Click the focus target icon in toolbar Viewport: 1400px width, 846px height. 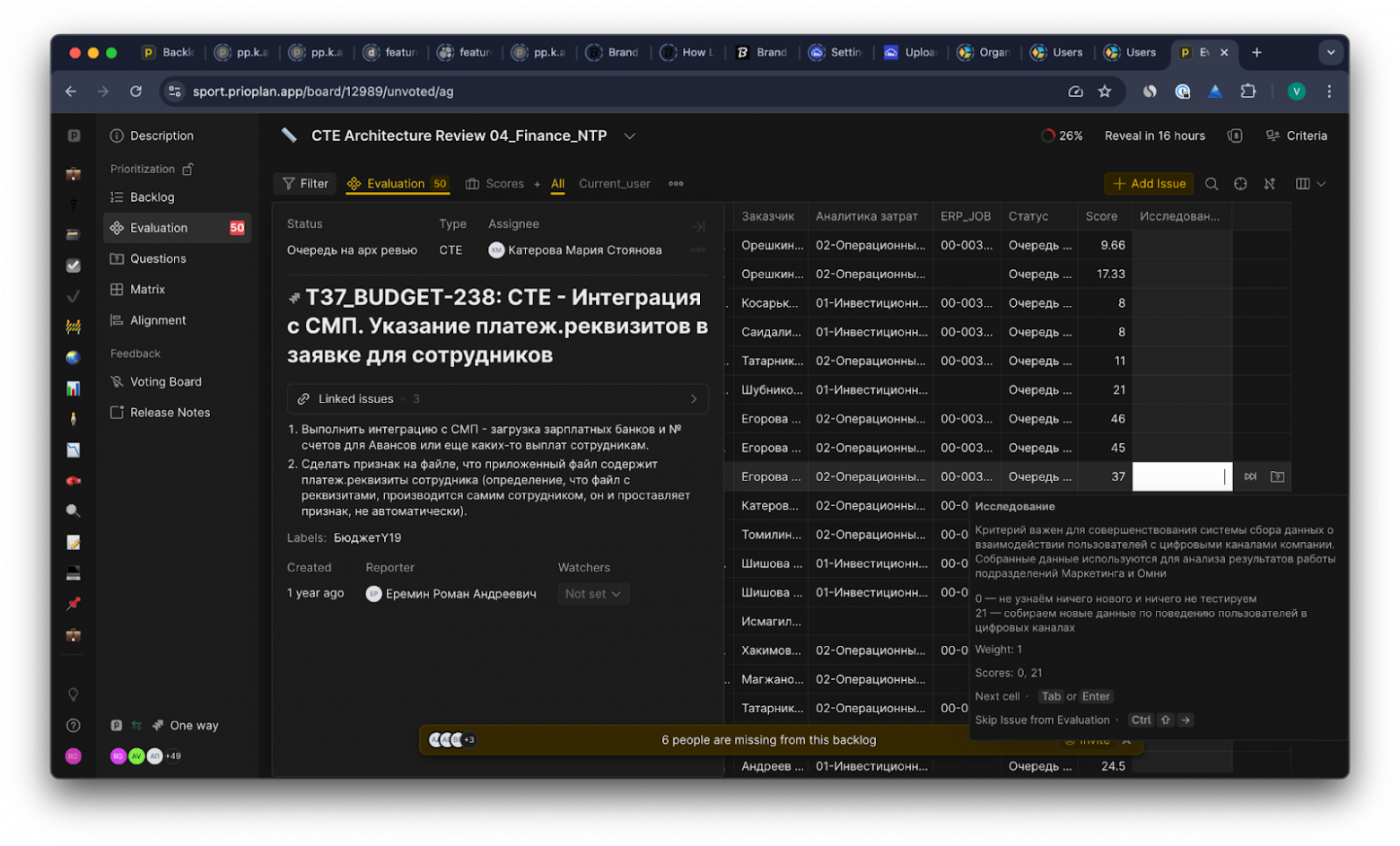(1240, 183)
